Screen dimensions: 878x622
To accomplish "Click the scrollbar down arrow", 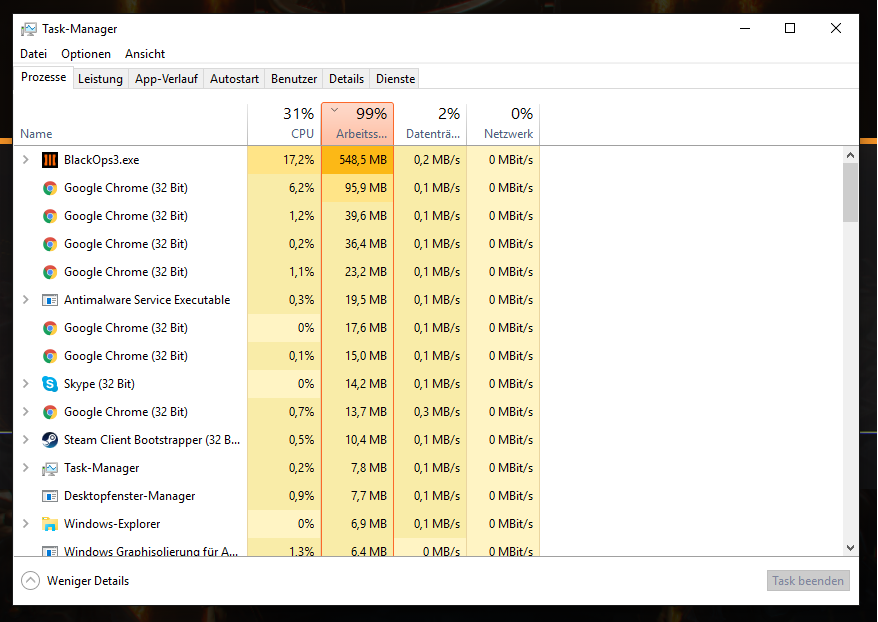I will [850, 548].
